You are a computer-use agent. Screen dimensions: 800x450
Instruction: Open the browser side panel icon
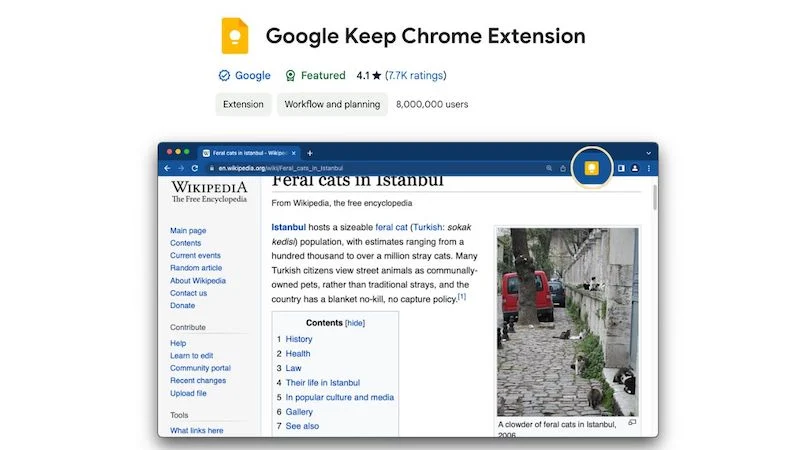pyautogui.click(x=621, y=168)
